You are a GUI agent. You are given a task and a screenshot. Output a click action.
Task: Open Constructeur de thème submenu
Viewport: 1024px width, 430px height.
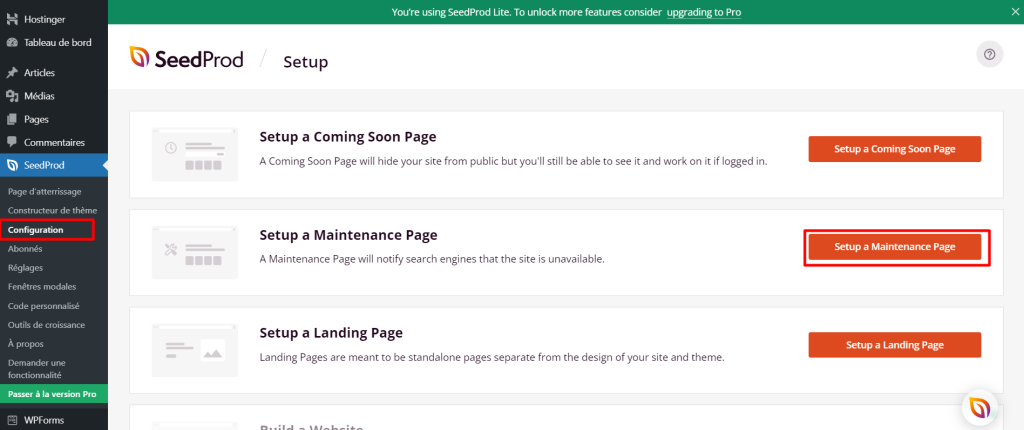[x=52, y=210]
